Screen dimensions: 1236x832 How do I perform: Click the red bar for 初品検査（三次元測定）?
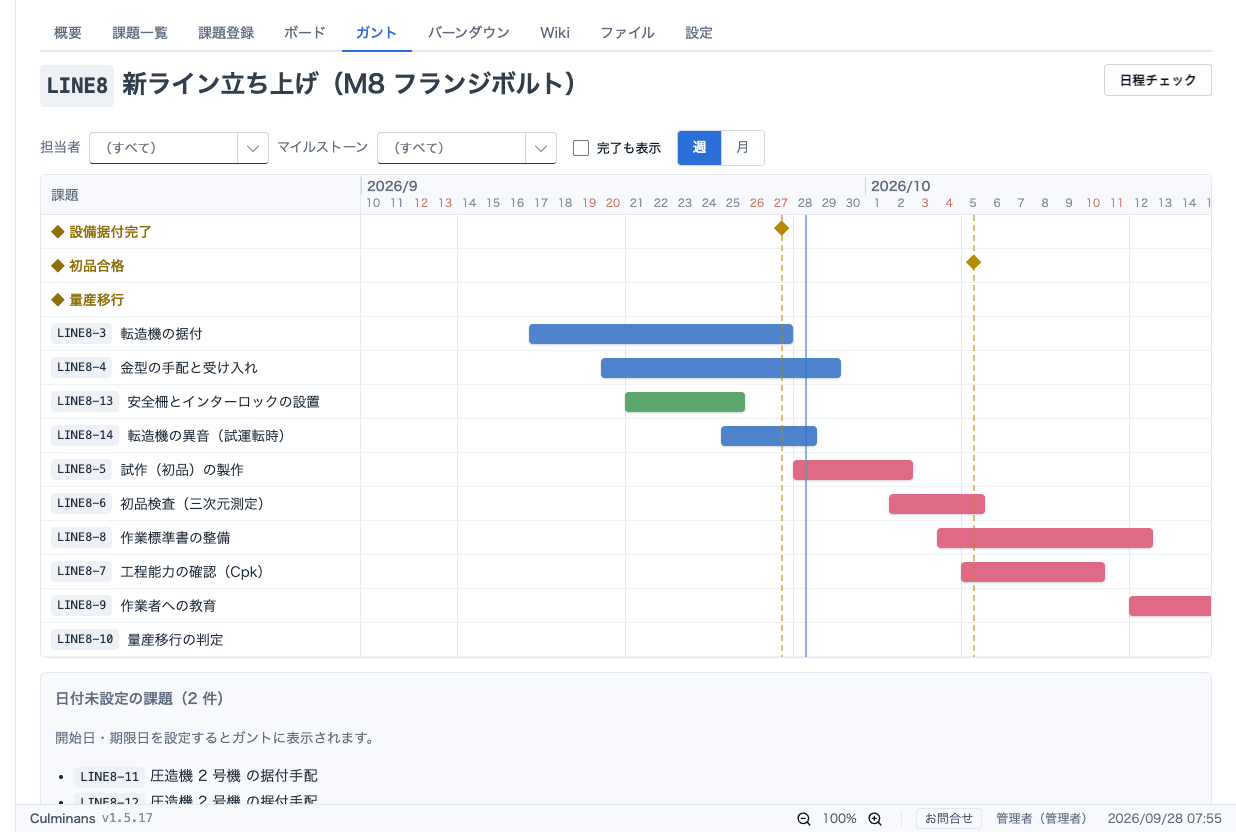937,504
